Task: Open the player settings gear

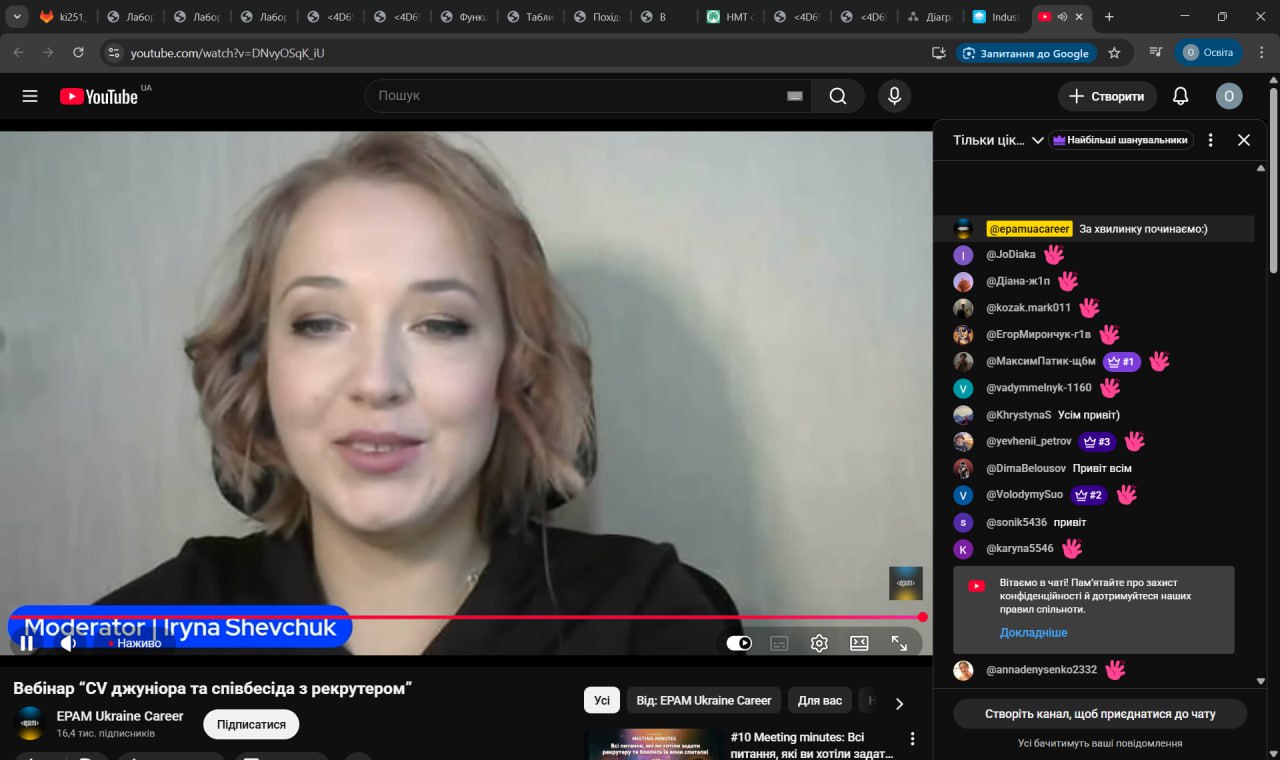Action: click(x=819, y=643)
